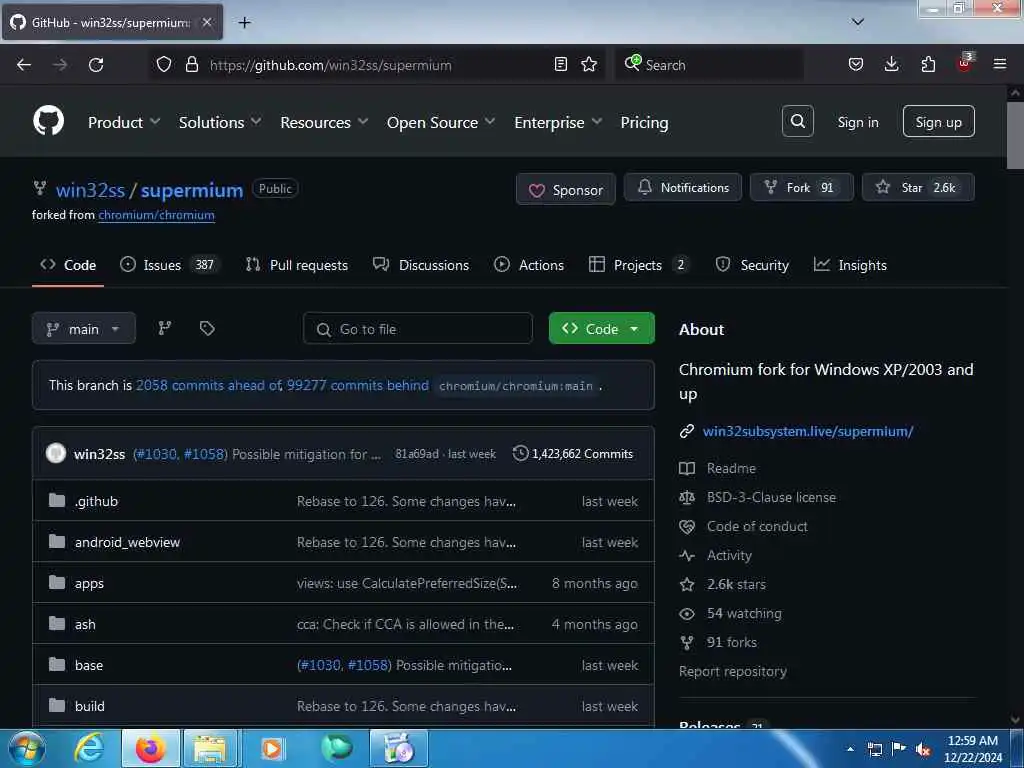The image size is (1024, 768).
Task: Click win32ss avatar in commit row
Action: pyautogui.click(x=56, y=453)
